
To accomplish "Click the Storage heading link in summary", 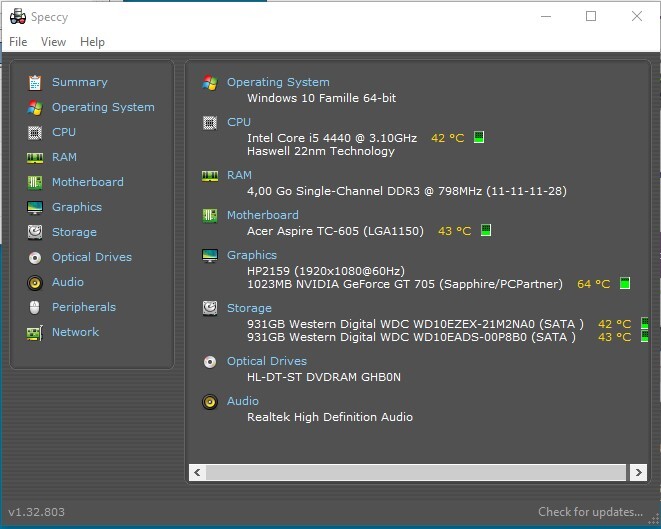I will coord(249,308).
